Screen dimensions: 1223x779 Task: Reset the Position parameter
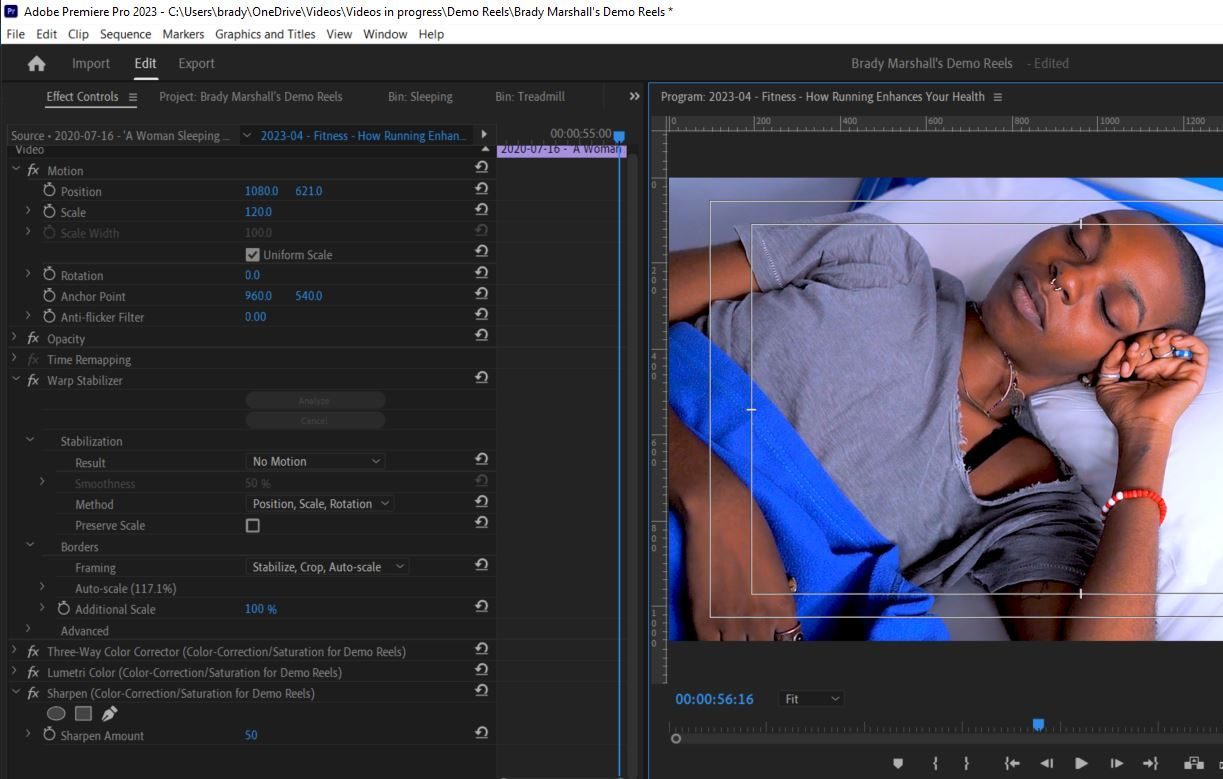(x=481, y=189)
